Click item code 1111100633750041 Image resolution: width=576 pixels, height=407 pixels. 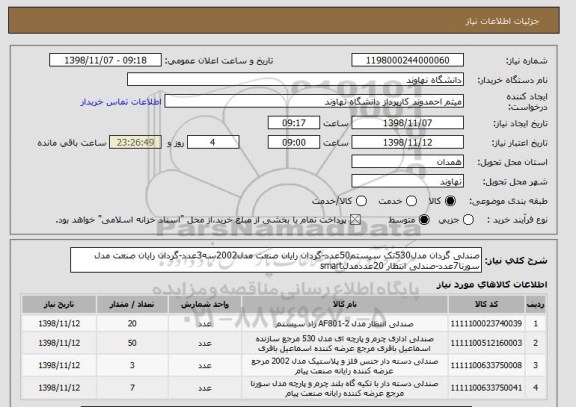click(x=486, y=388)
